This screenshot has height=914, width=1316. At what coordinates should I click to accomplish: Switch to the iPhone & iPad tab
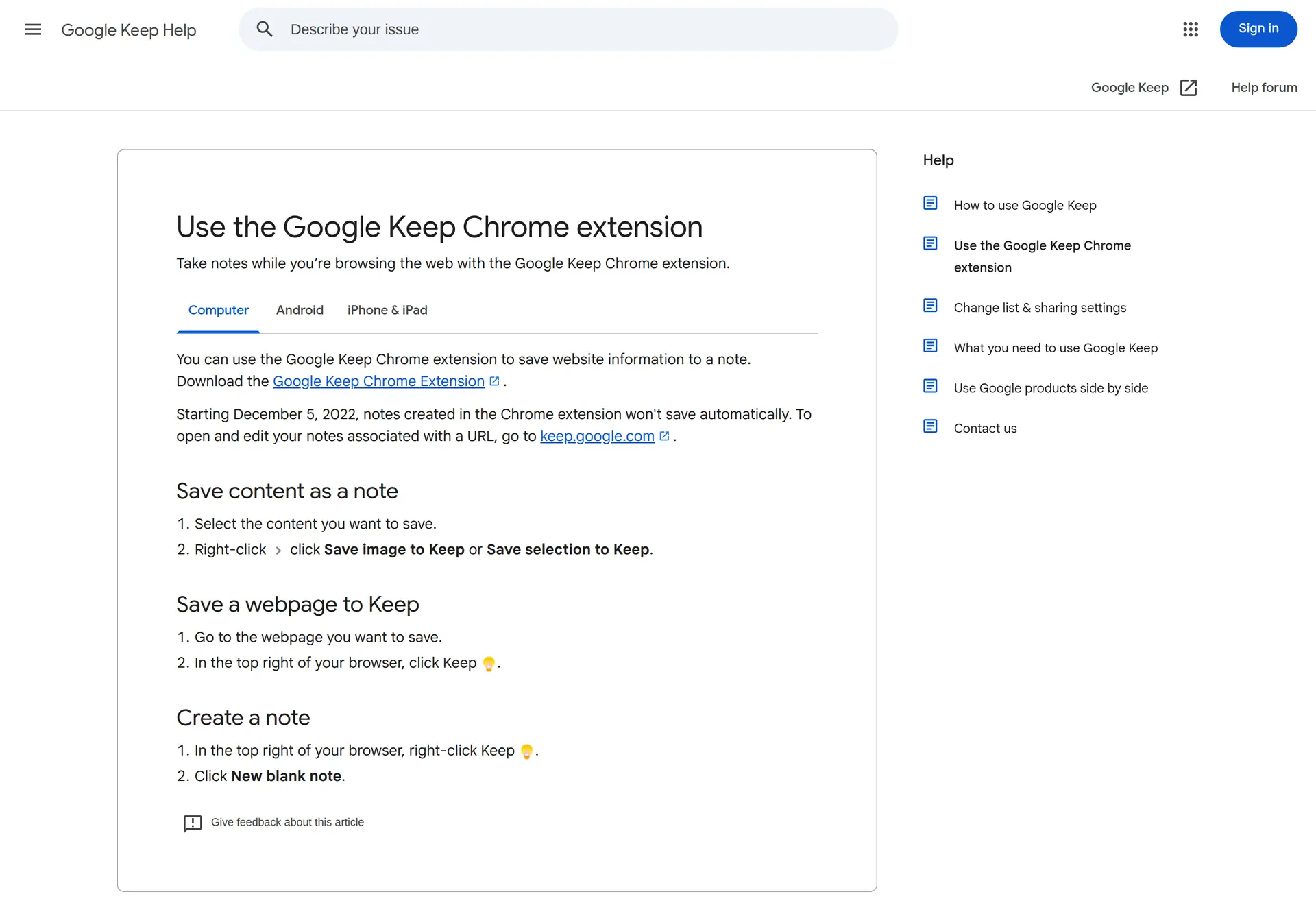click(387, 310)
